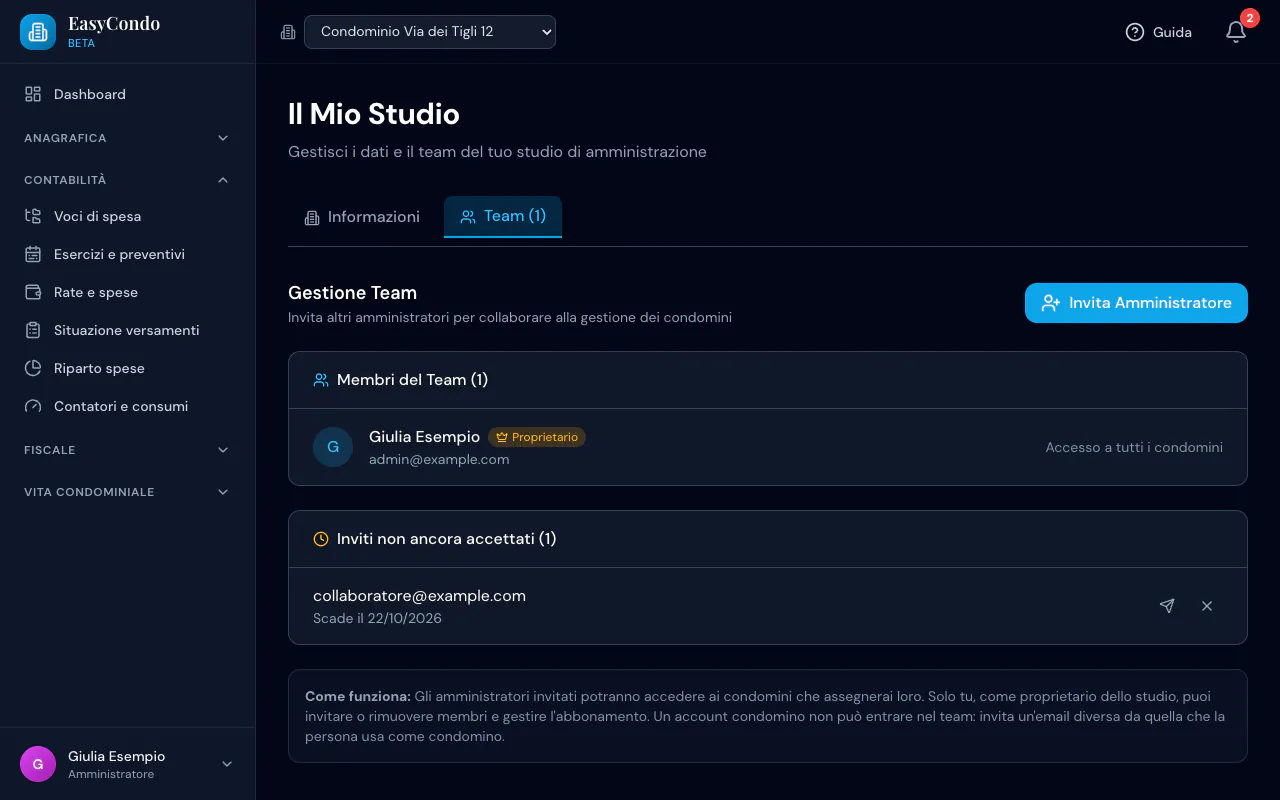Viewport: 1280px width, 800px height.
Task: Open Situazione versamenti
Action: click(128, 330)
